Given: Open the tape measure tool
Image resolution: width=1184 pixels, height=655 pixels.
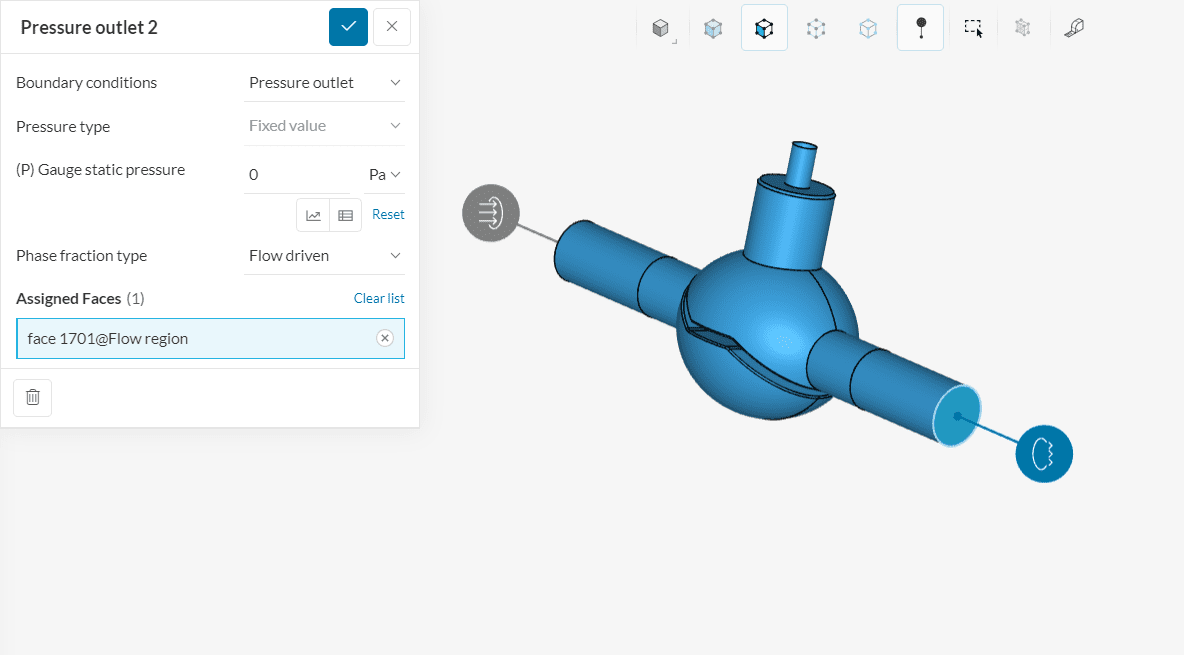Looking at the screenshot, I should point(1074,28).
